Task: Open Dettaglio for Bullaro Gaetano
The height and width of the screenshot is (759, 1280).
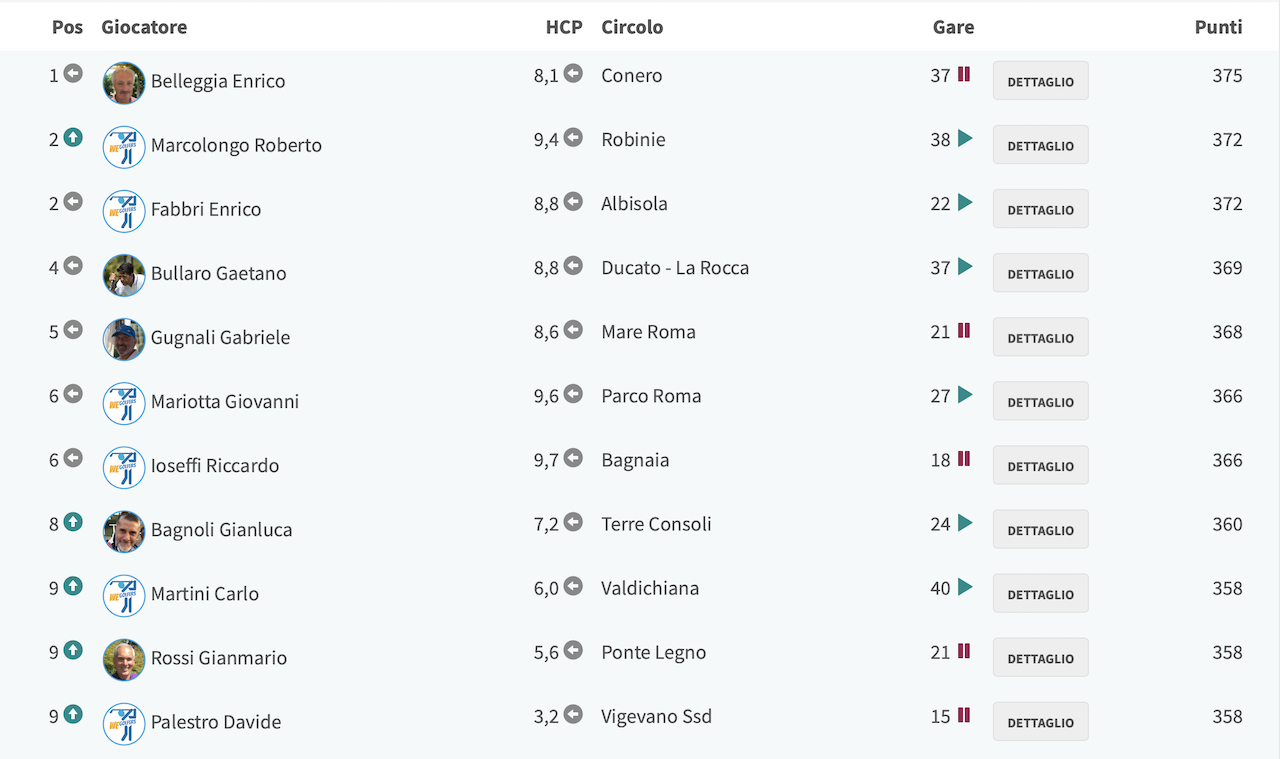Action: 1040,273
